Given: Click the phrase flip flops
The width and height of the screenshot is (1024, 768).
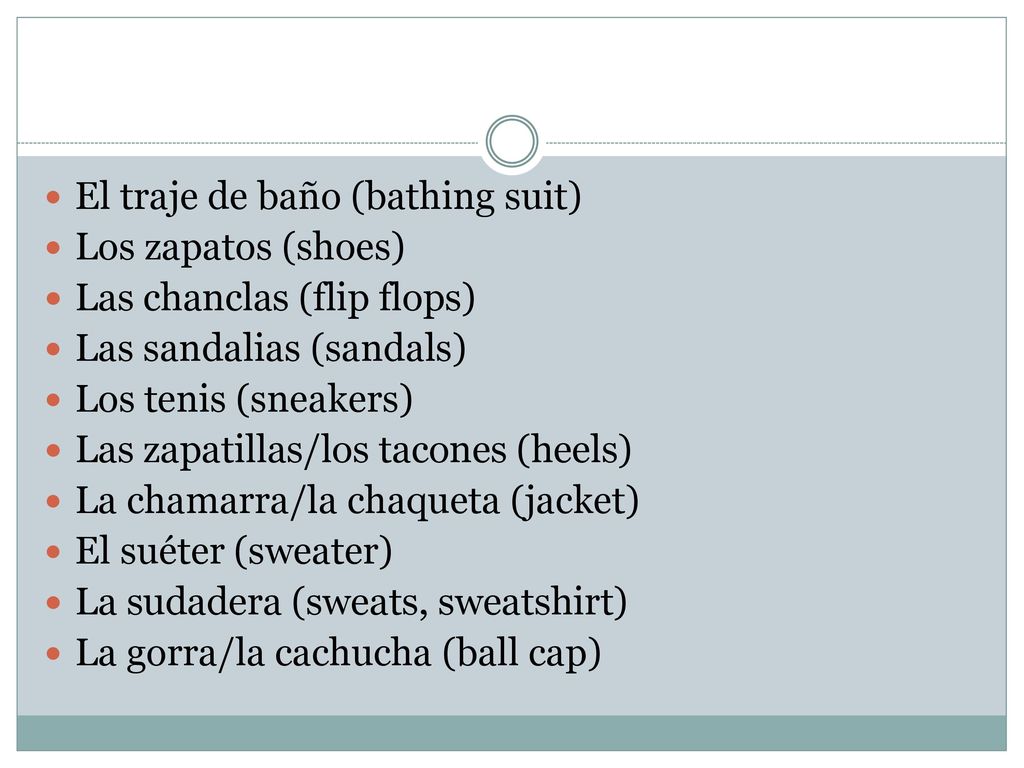Looking at the screenshot, I should pos(387,299).
